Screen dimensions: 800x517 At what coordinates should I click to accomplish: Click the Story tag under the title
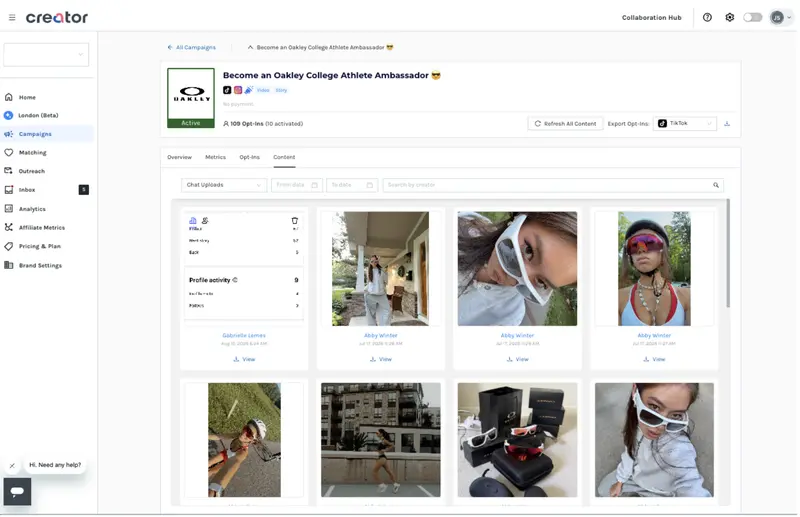[281, 90]
